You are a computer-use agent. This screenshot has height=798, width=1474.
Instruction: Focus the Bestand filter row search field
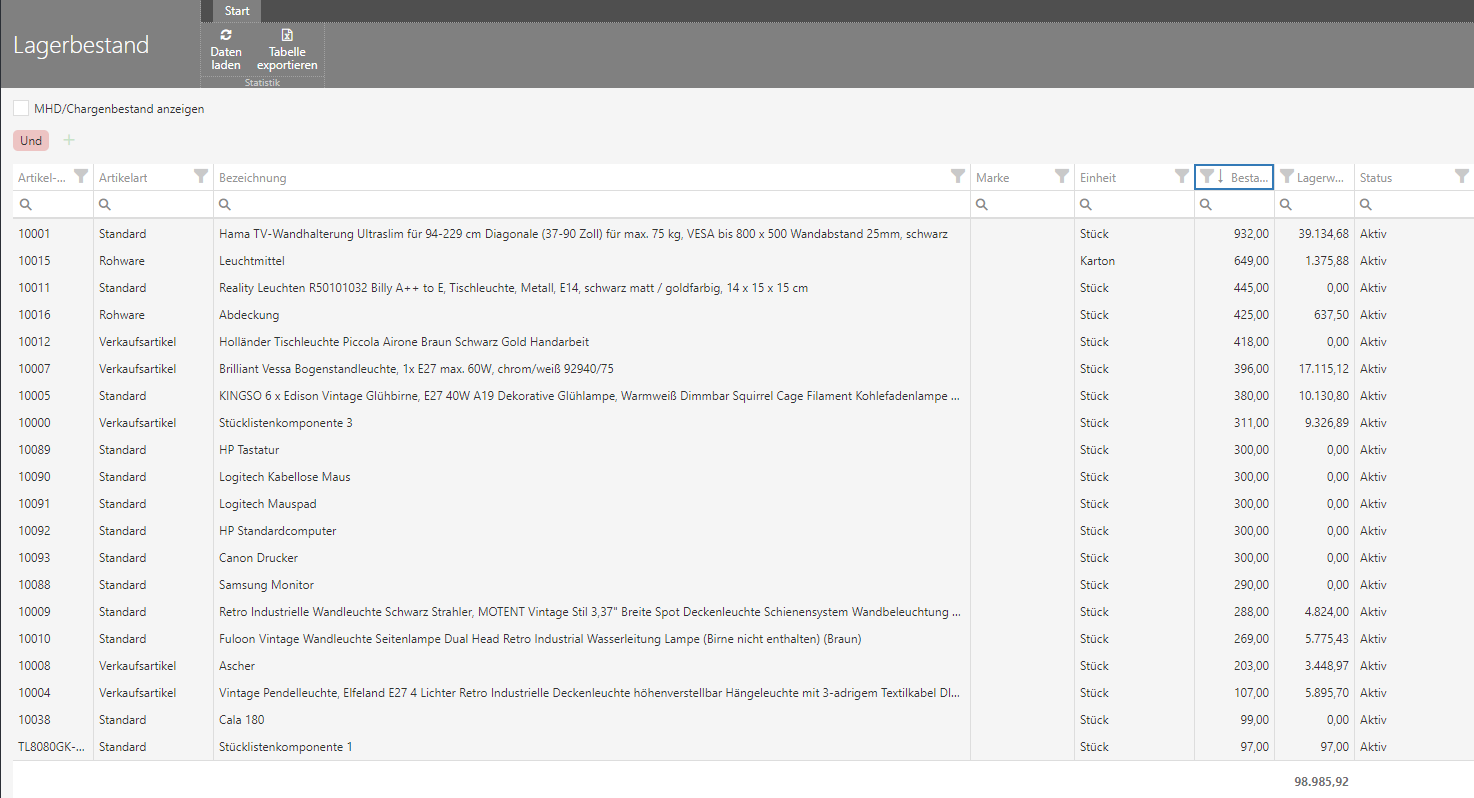[1234, 204]
